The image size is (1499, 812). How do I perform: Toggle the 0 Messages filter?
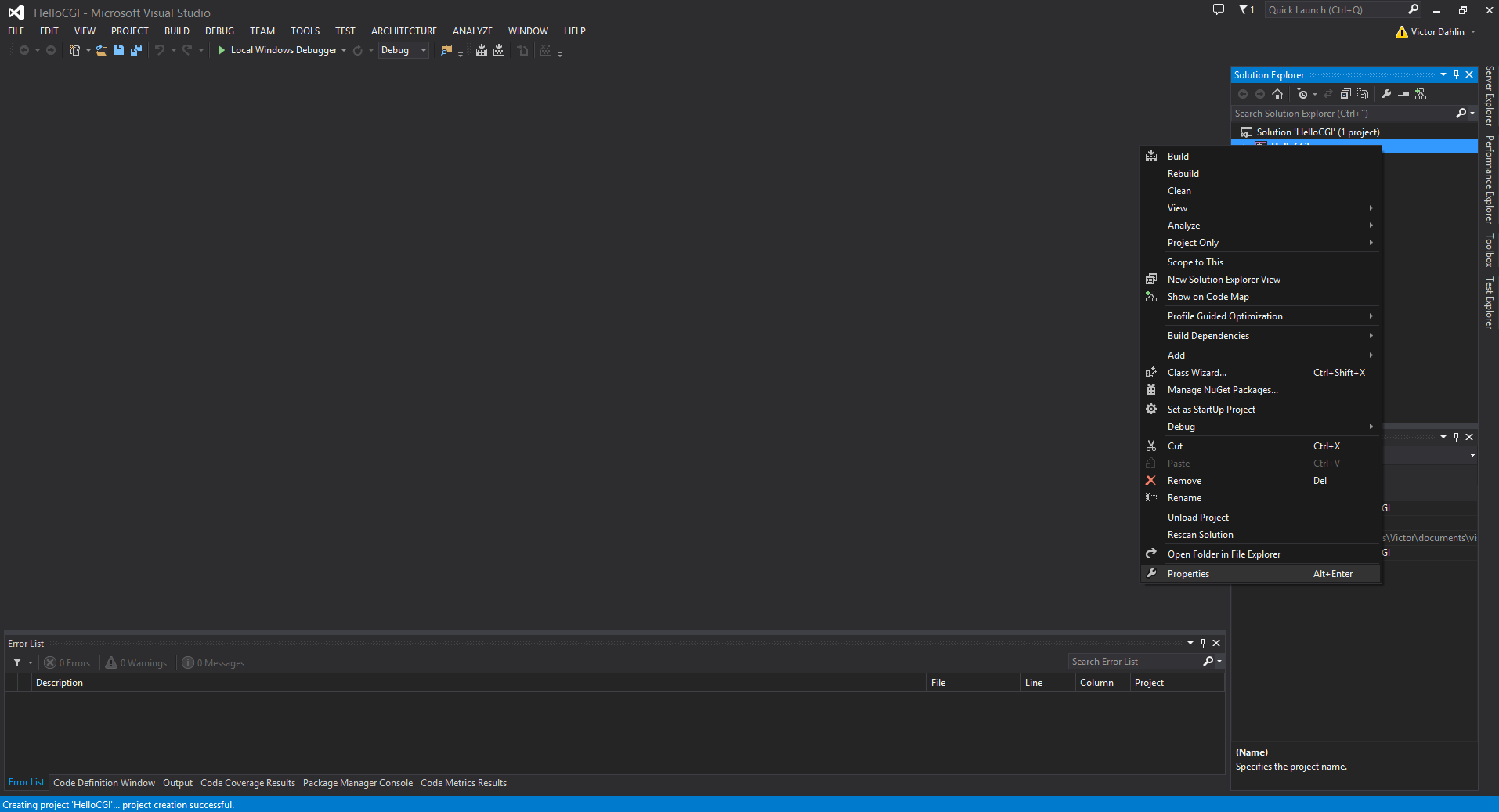click(x=213, y=663)
